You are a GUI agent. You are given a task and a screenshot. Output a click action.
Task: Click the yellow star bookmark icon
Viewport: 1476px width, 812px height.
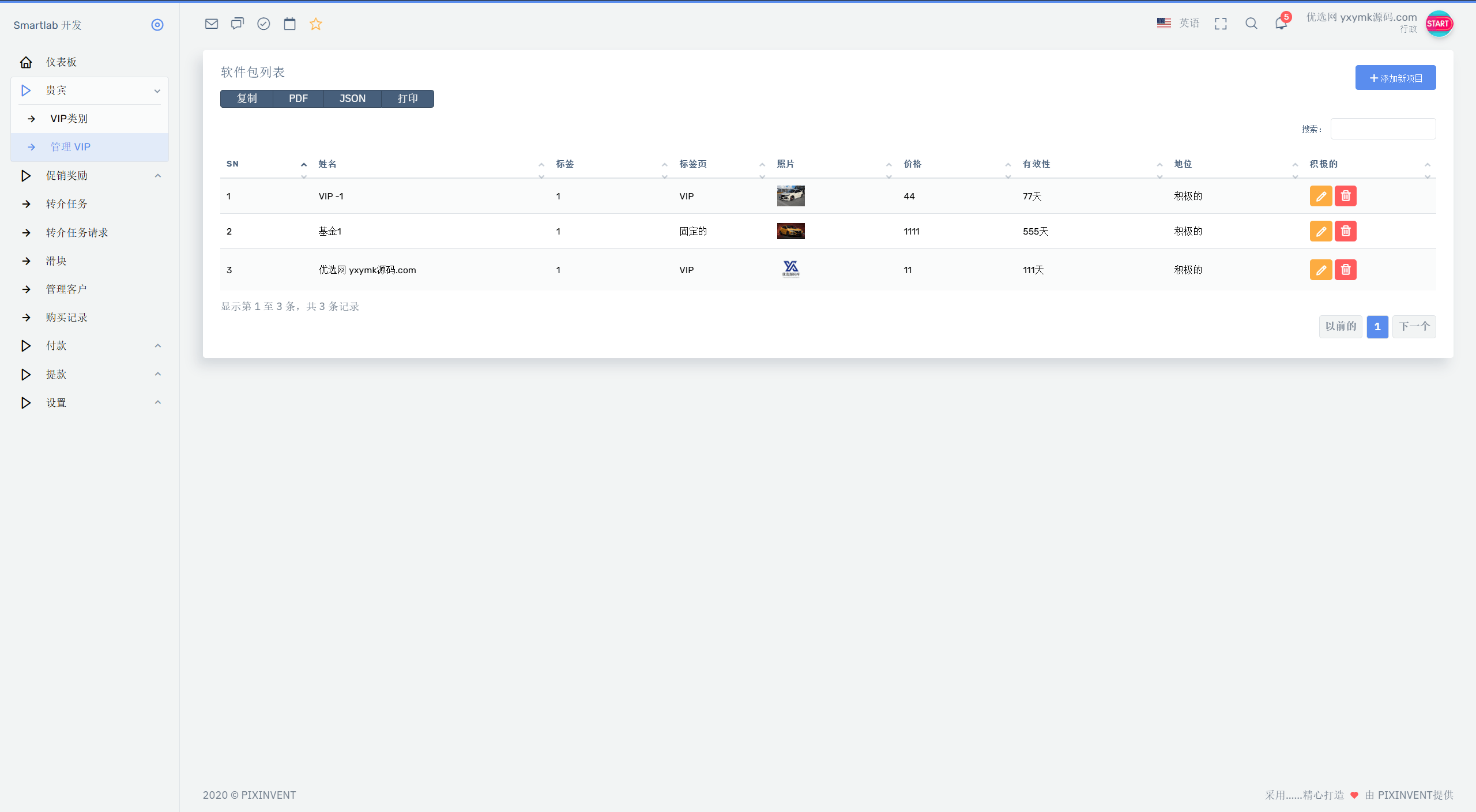[315, 24]
